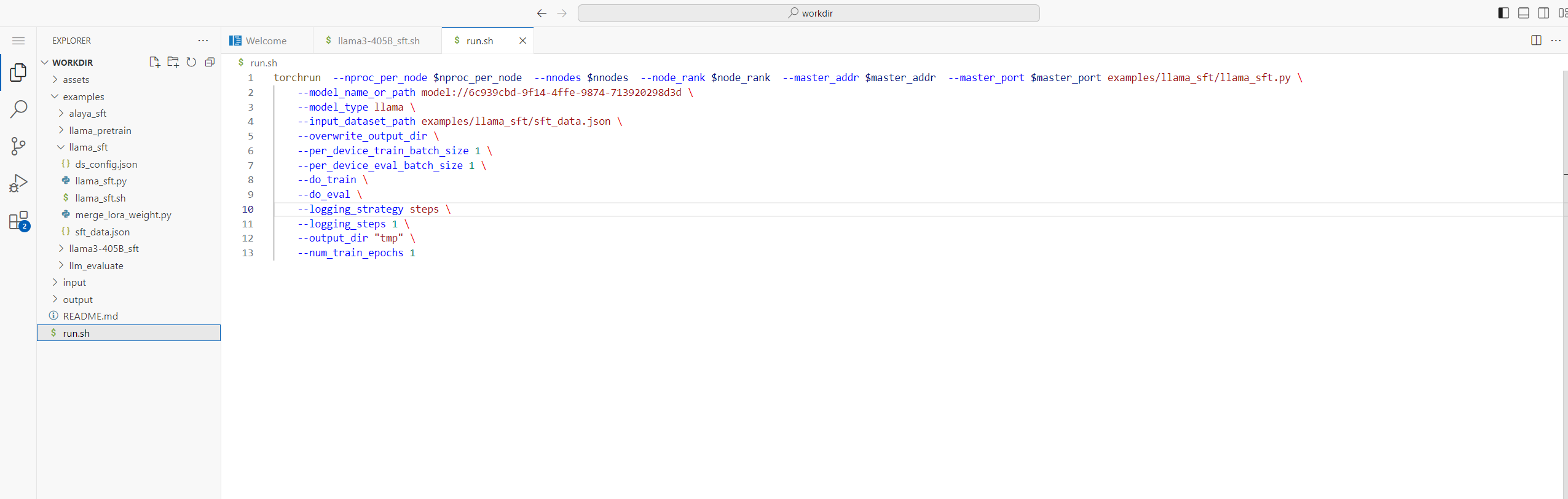The image size is (1568, 499).
Task: Collapse the llama_sft folder
Action: pyautogui.click(x=88, y=147)
